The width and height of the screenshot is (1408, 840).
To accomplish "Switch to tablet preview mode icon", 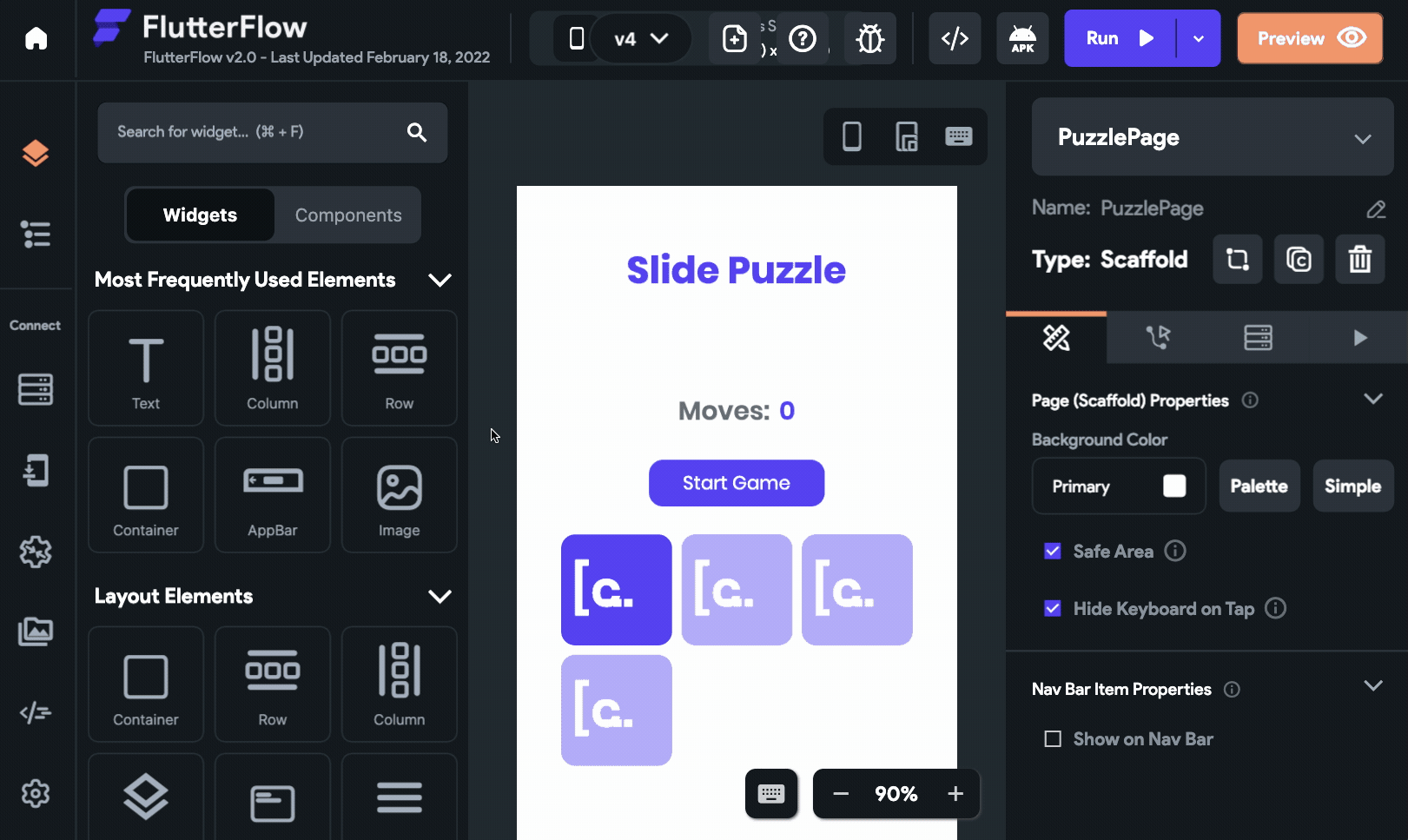I will pos(905,136).
